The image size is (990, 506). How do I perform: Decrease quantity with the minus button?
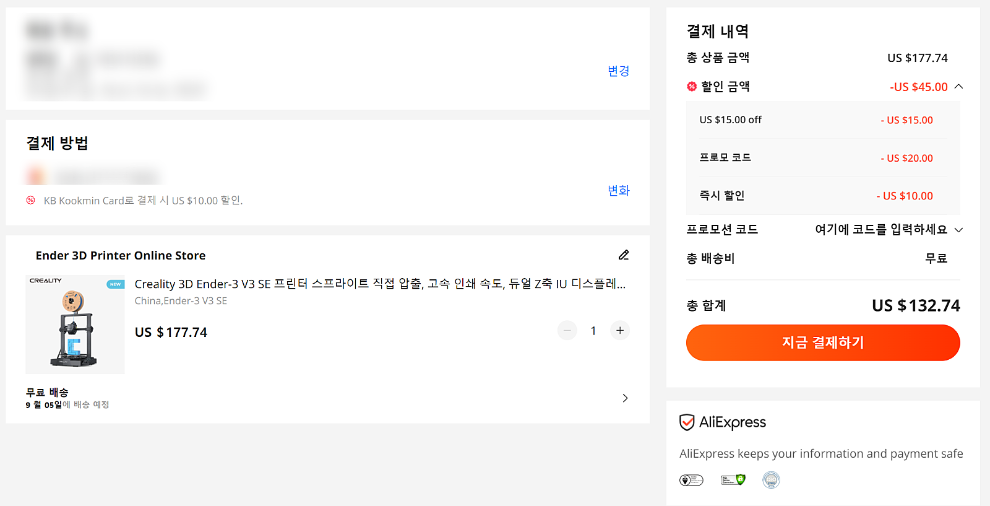click(x=567, y=330)
